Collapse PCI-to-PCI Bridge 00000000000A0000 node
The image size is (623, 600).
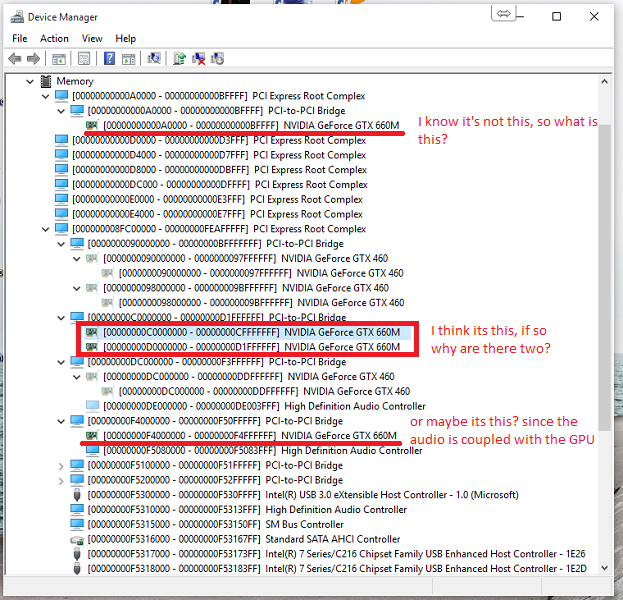(61, 111)
